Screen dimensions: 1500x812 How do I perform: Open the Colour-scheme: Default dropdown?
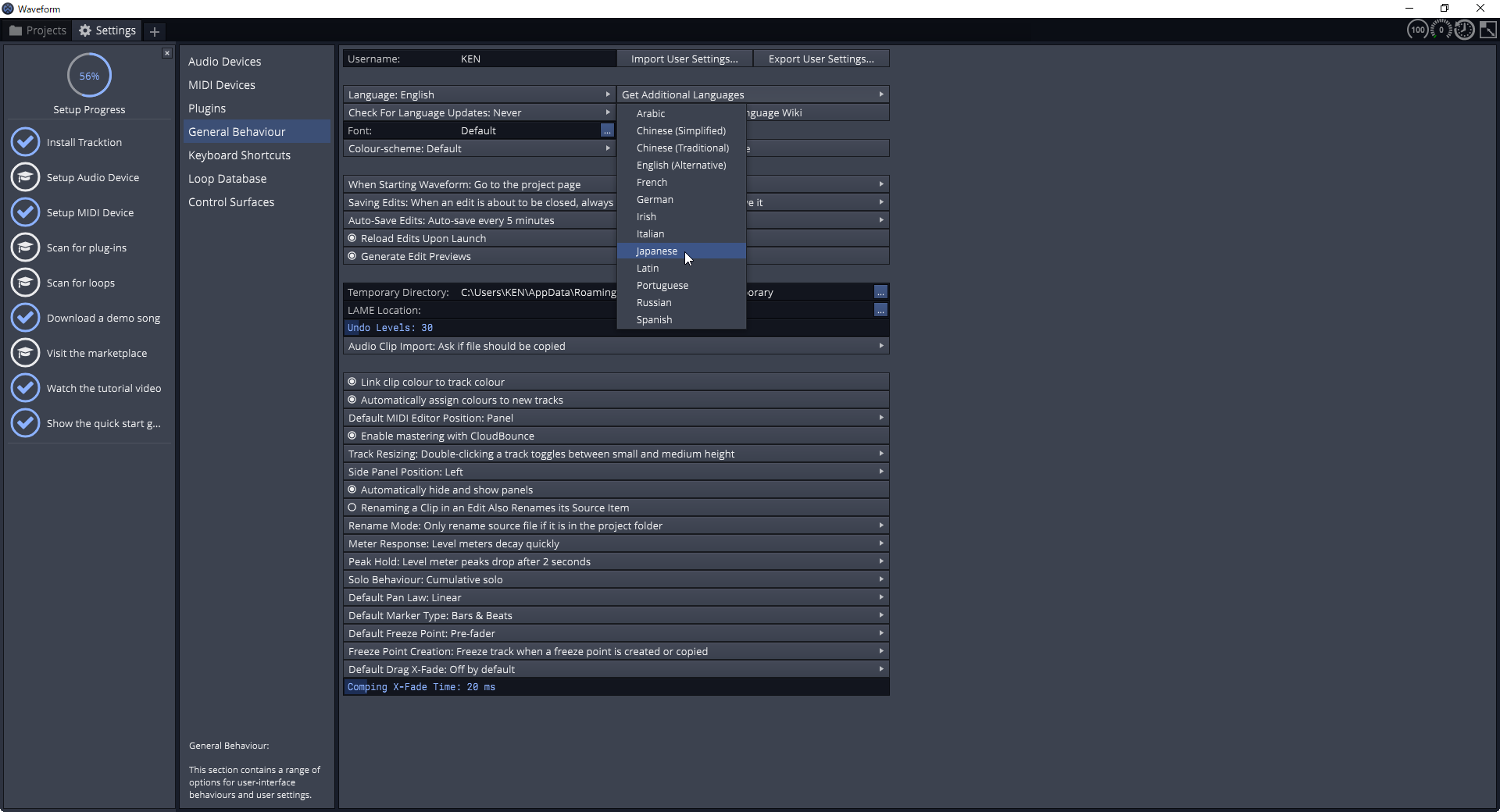pyautogui.click(x=480, y=148)
